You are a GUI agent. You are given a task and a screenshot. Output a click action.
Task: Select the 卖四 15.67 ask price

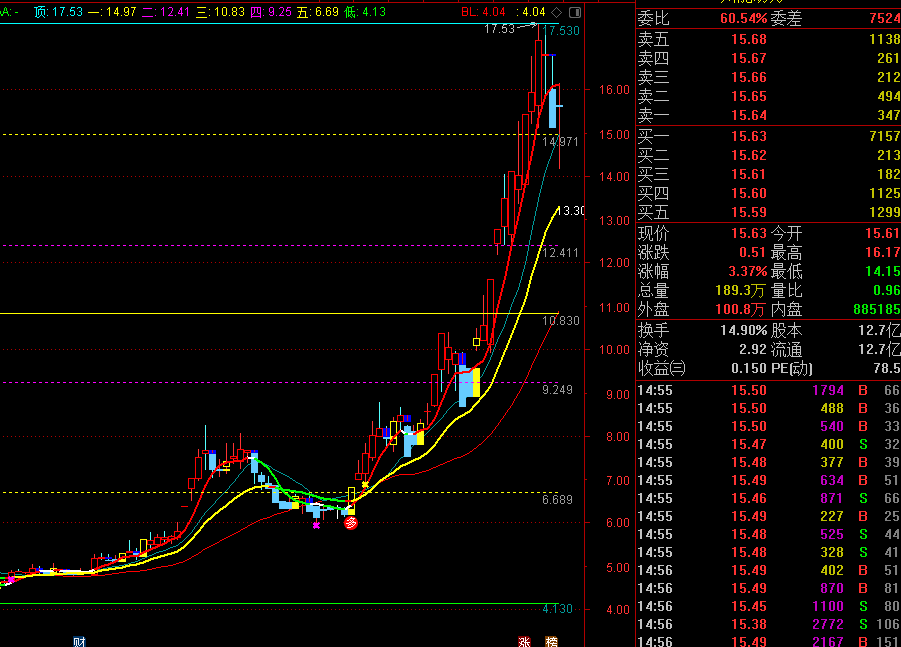749,58
